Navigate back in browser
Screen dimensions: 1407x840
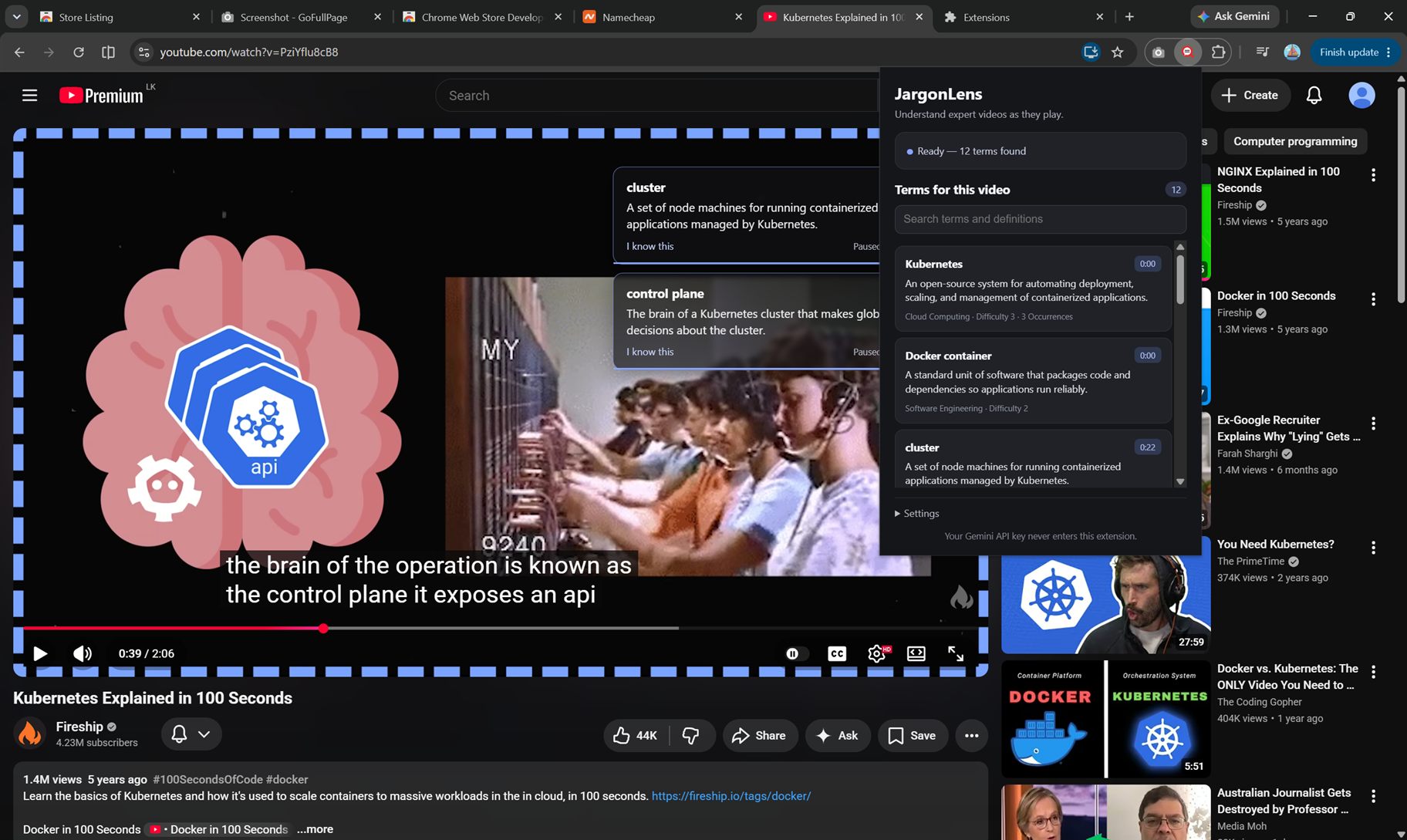[19, 52]
